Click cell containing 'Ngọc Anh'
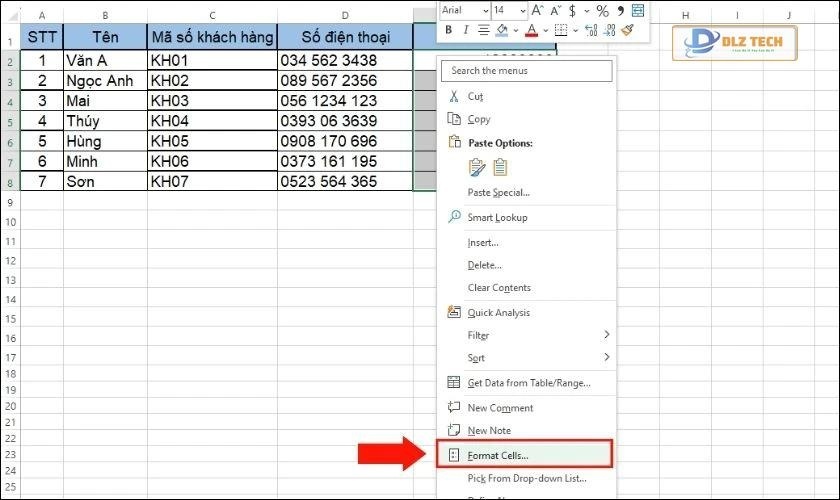The width and height of the screenshot is (840, 500). [x=105, y=80]
